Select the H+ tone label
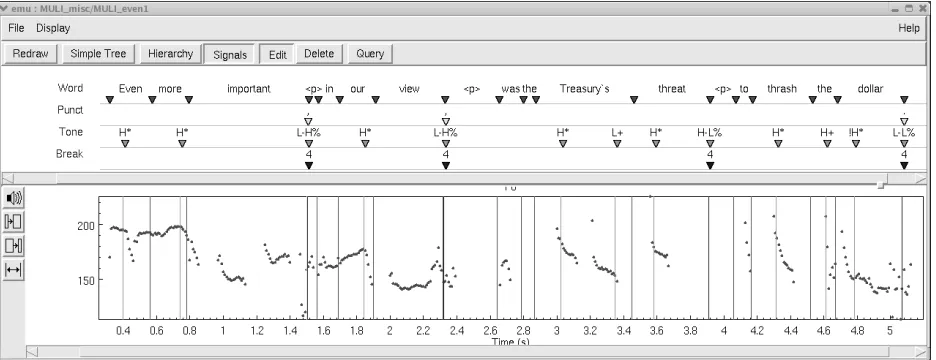 pos(827,133)
